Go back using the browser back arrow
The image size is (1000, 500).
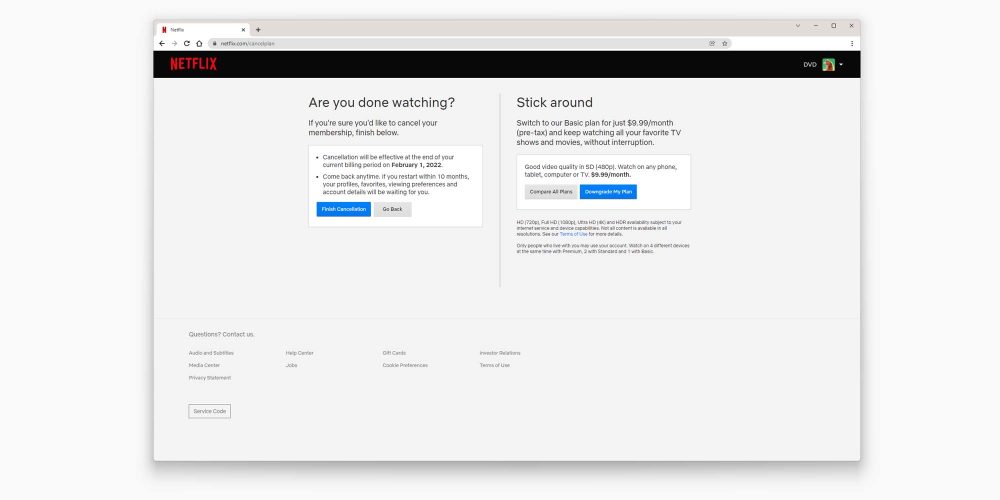point(162,43)
